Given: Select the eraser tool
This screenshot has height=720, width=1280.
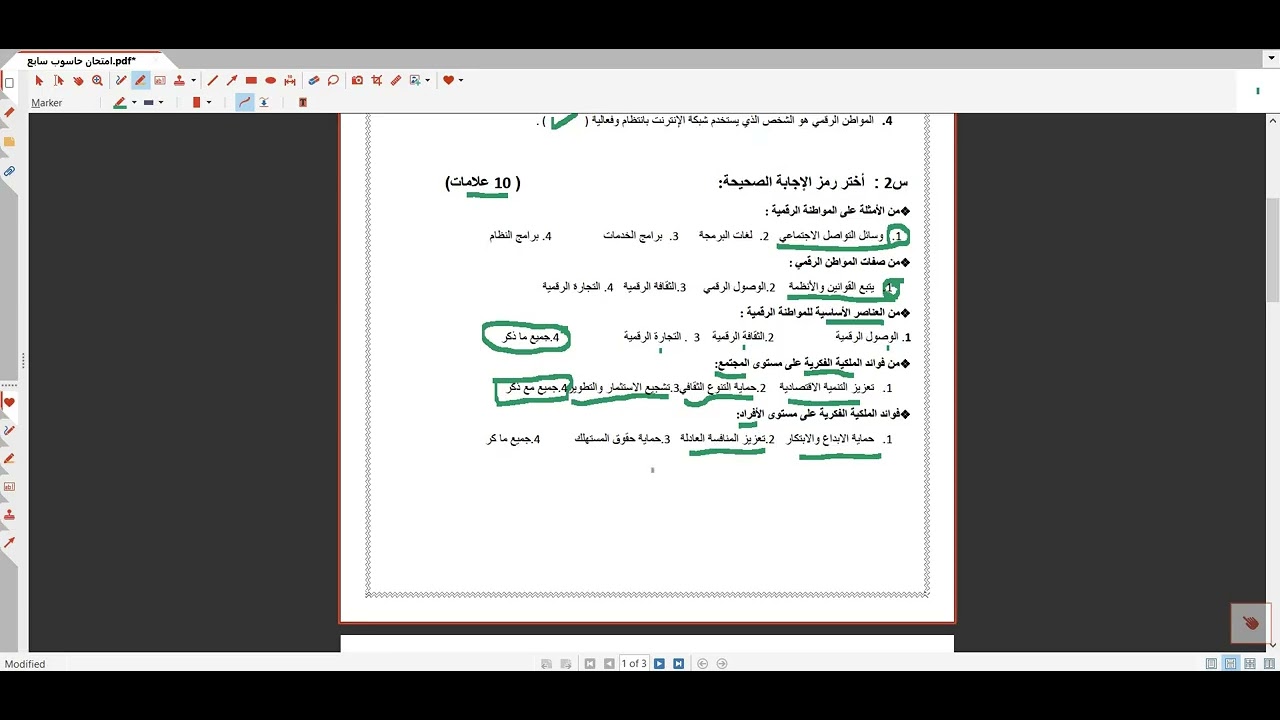Looking at the screenshot, I should [x=314, y=81].
